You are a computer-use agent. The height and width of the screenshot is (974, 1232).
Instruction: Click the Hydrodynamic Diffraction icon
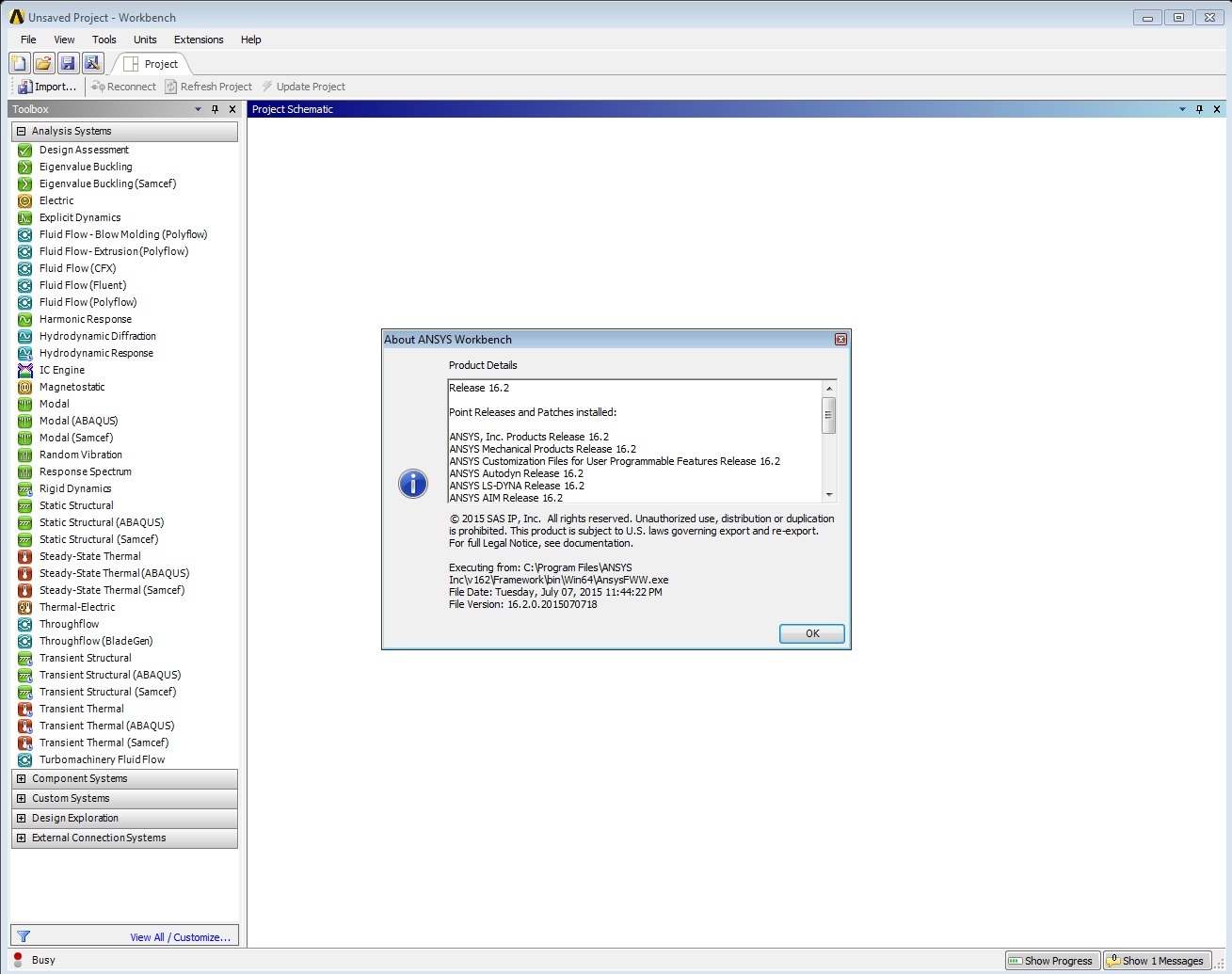click(25, 336)
